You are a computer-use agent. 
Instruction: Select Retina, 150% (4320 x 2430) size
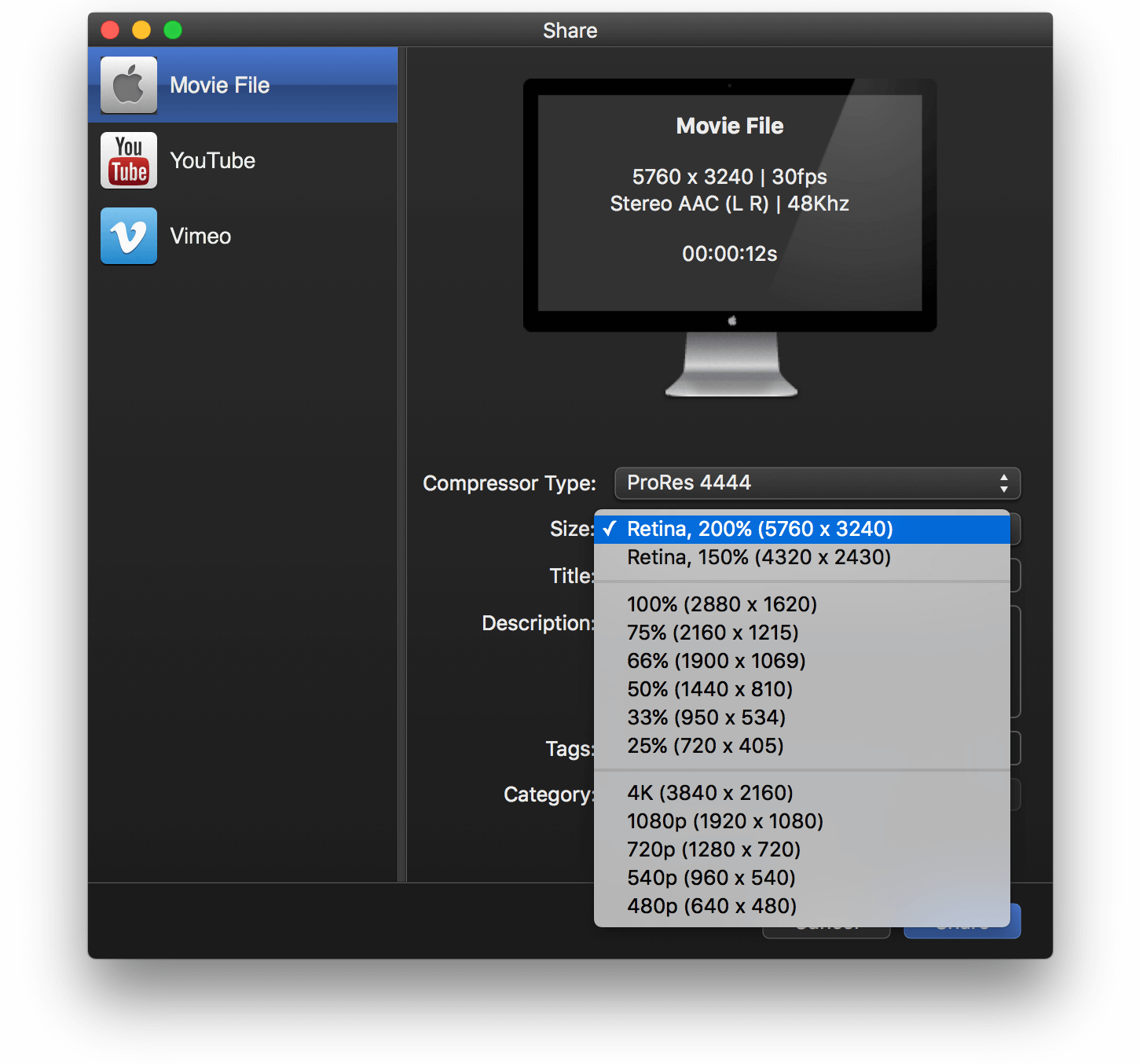coord(801,557)
